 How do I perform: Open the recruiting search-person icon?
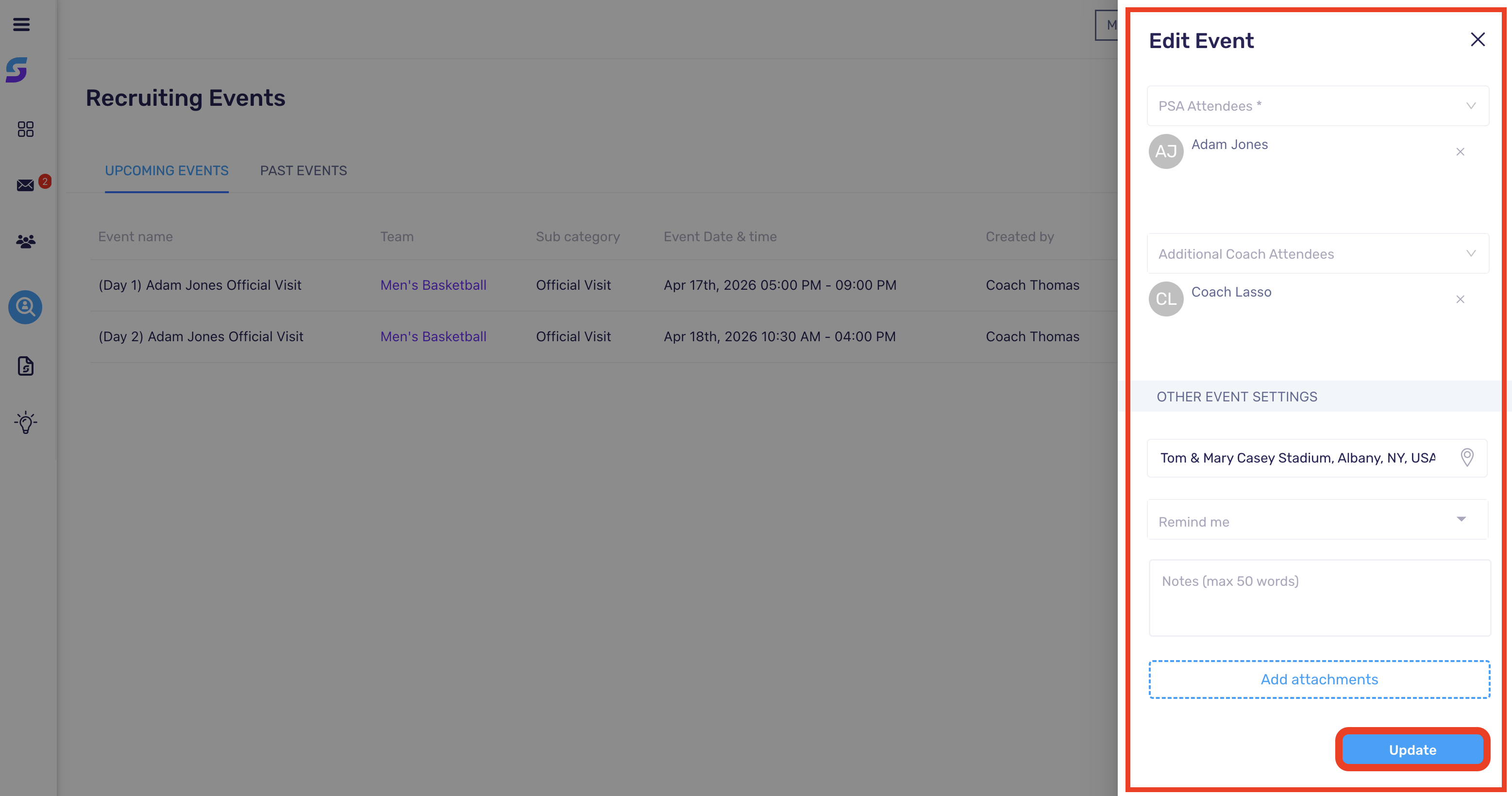pyautogui.click(x=25, y=307)
